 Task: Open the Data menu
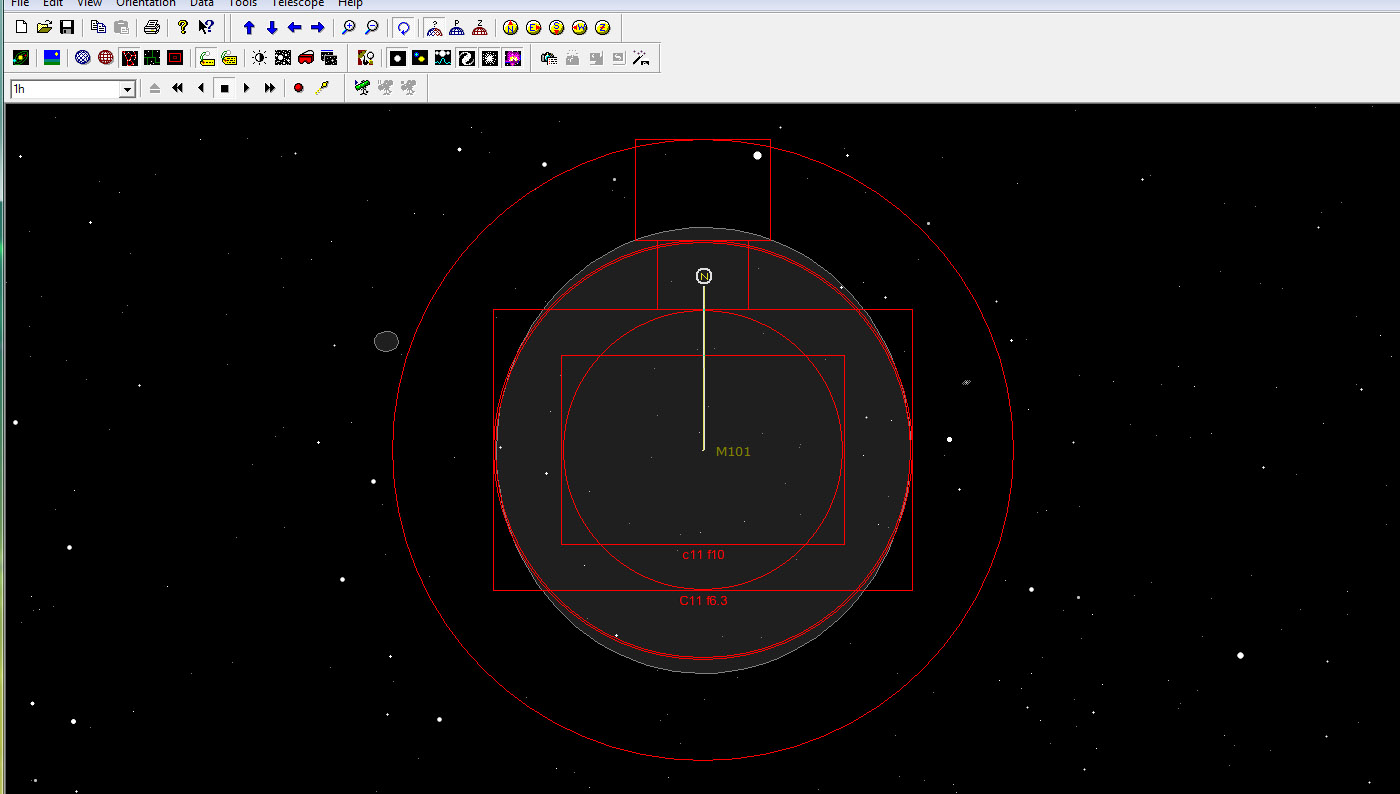pos(202,4)
